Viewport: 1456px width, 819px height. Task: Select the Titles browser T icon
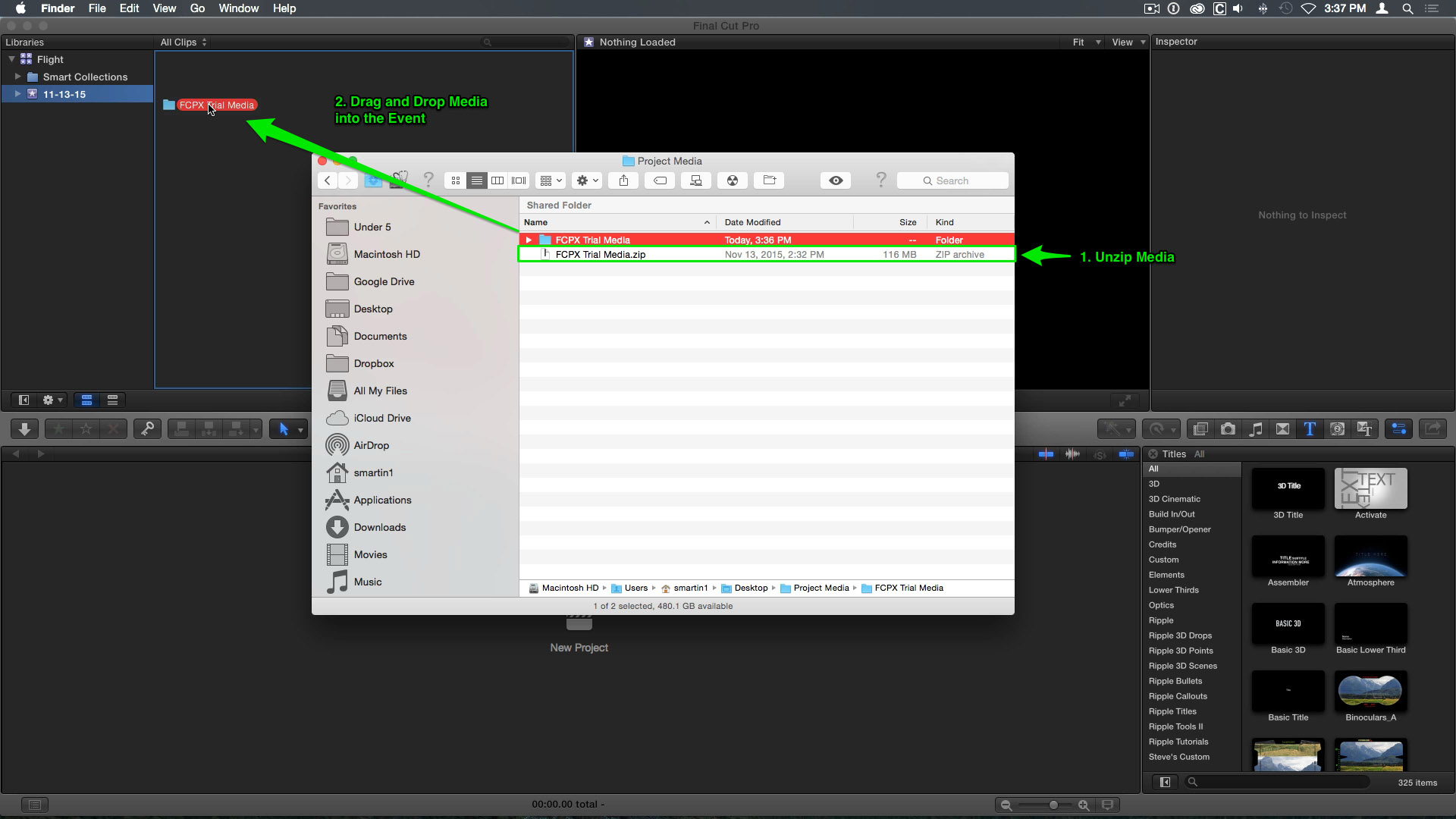1310,429
